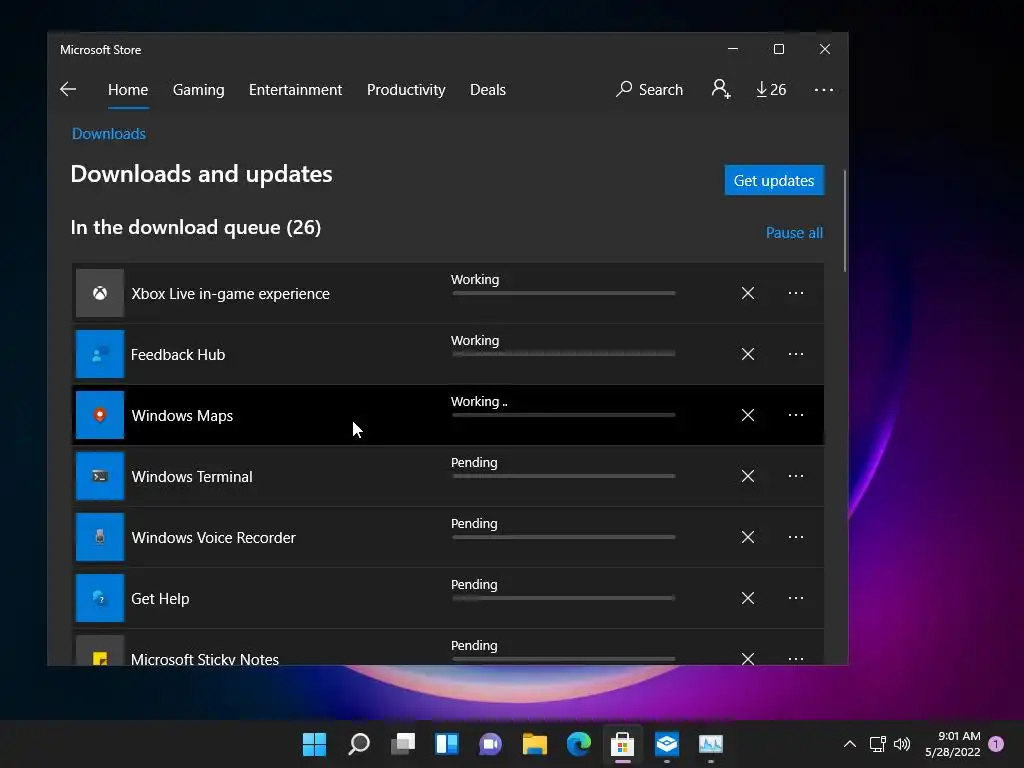Open the downloads indicator showing 26
The width and height of the screenshot is (1024, 768).
click(x=771, y=89)
